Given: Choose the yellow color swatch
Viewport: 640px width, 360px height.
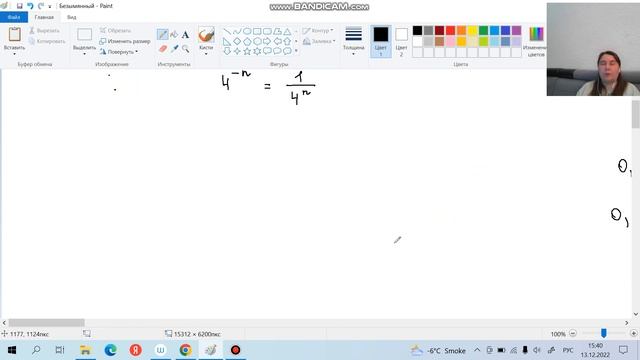Looking at the screenshot, I should coord(472,31).
